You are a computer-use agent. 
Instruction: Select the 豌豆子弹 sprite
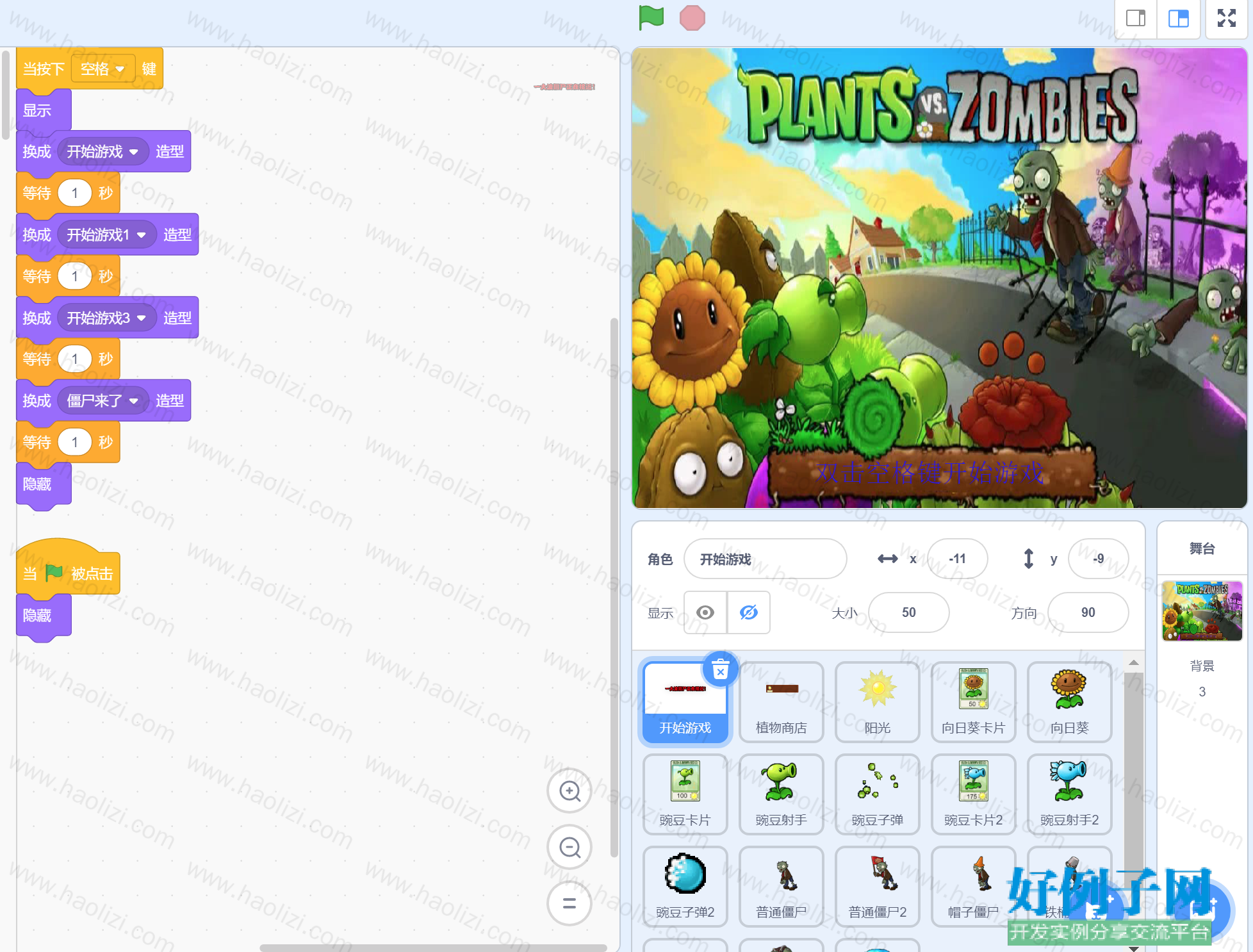(x=878, y=795)
